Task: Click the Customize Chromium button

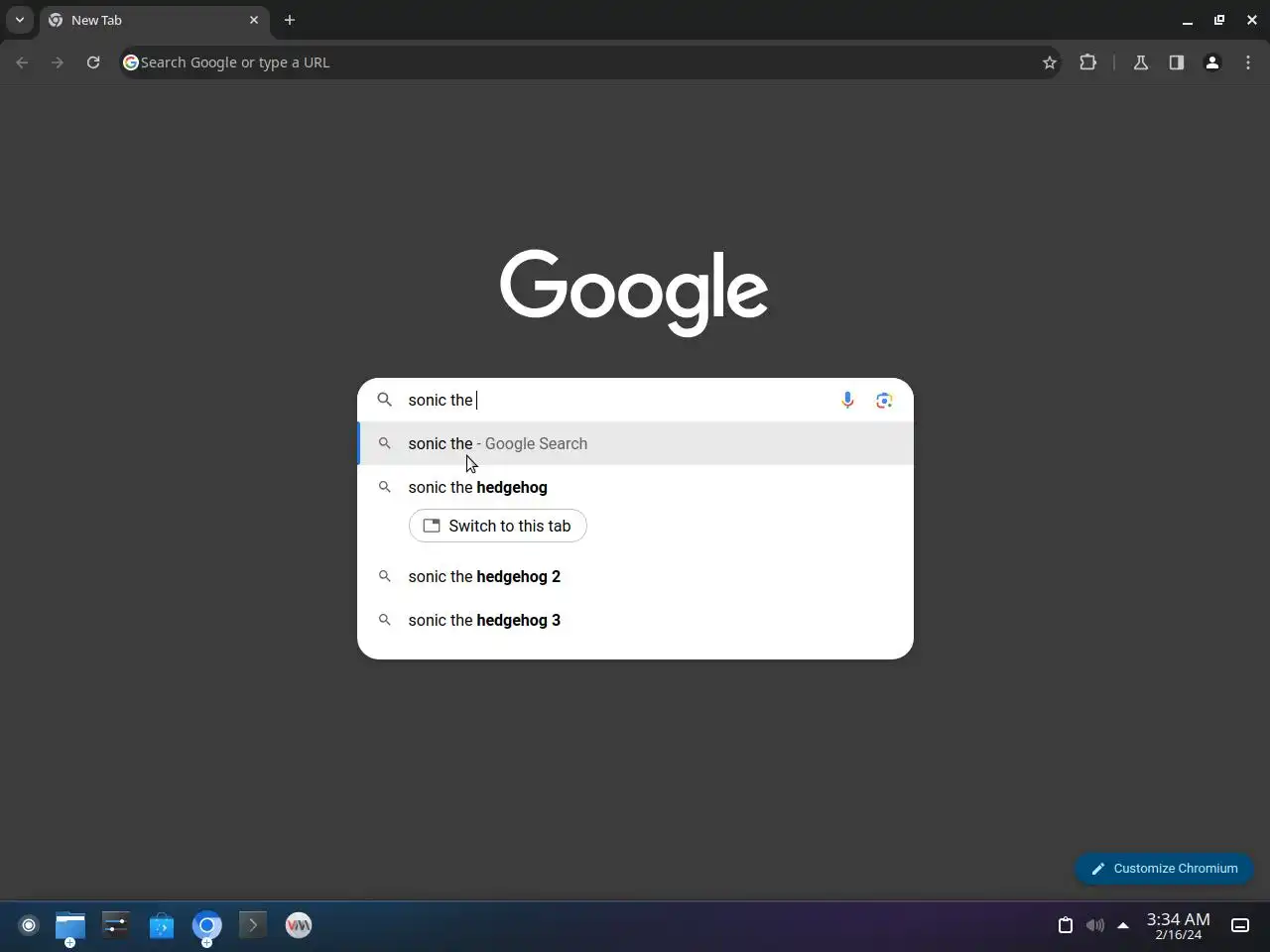Action: click(x=1164, y=869)
